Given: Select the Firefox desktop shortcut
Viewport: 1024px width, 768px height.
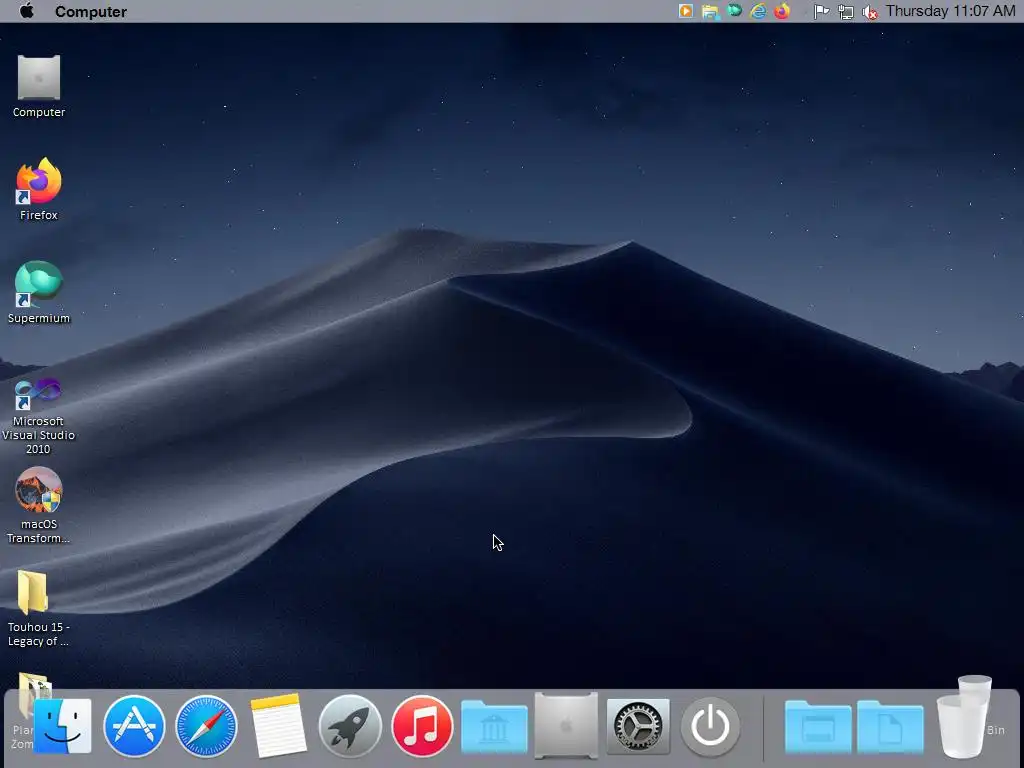Looking at the screenshot, I should (39, 189).
